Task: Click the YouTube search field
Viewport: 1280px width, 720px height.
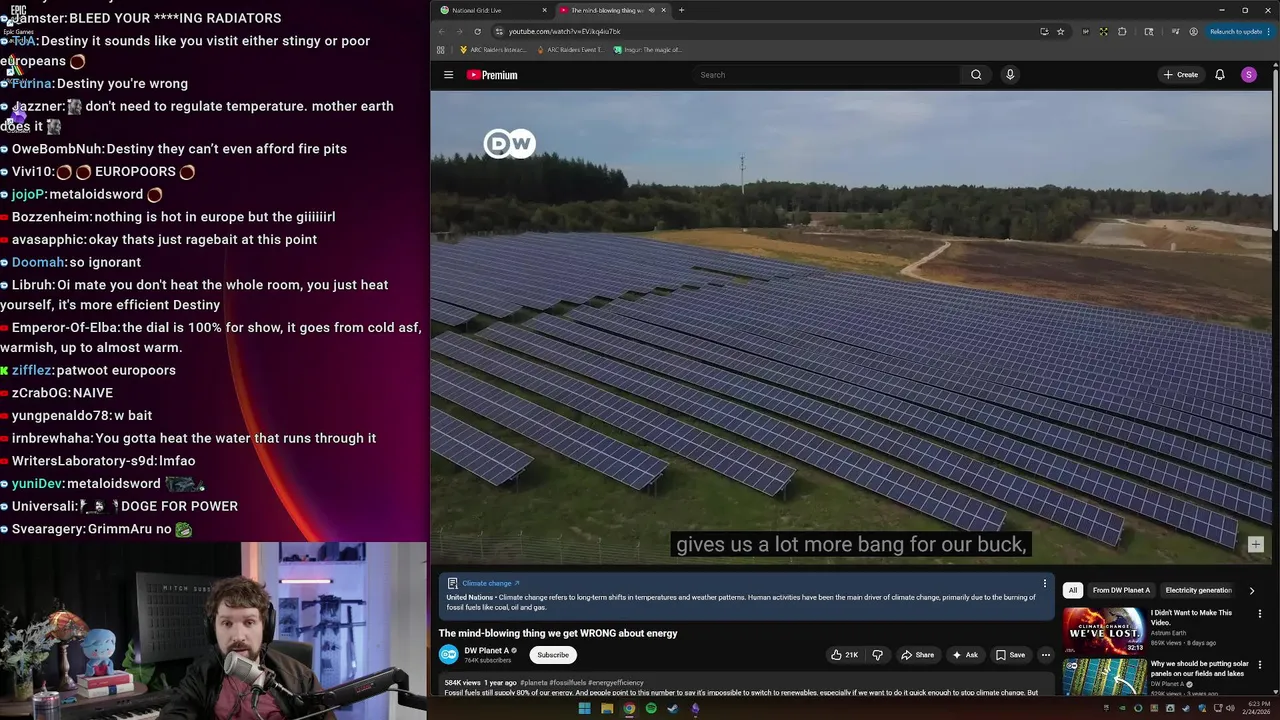Action: [x=826, y=75]
